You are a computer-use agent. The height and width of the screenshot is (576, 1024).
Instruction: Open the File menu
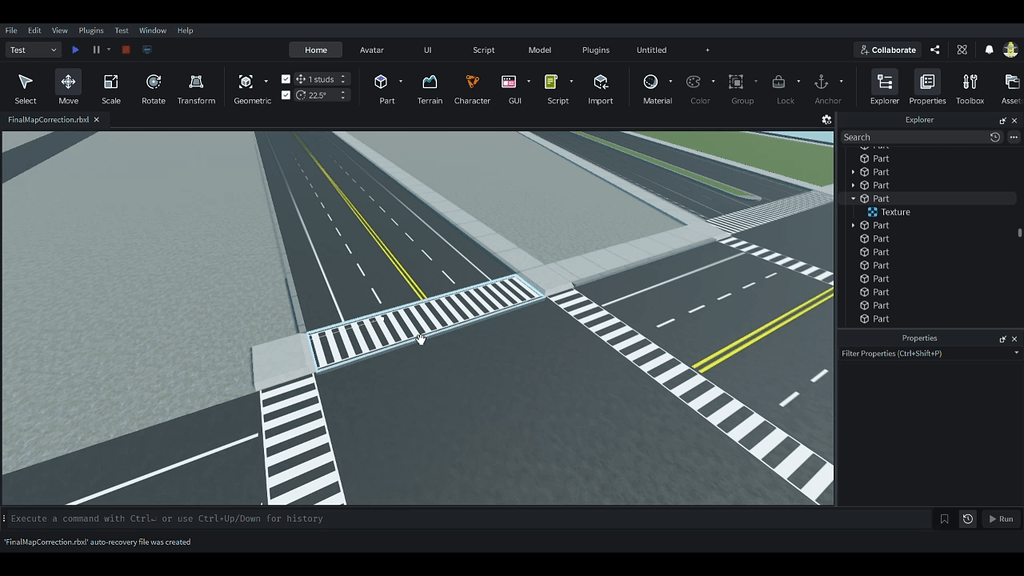coord(11,30)
